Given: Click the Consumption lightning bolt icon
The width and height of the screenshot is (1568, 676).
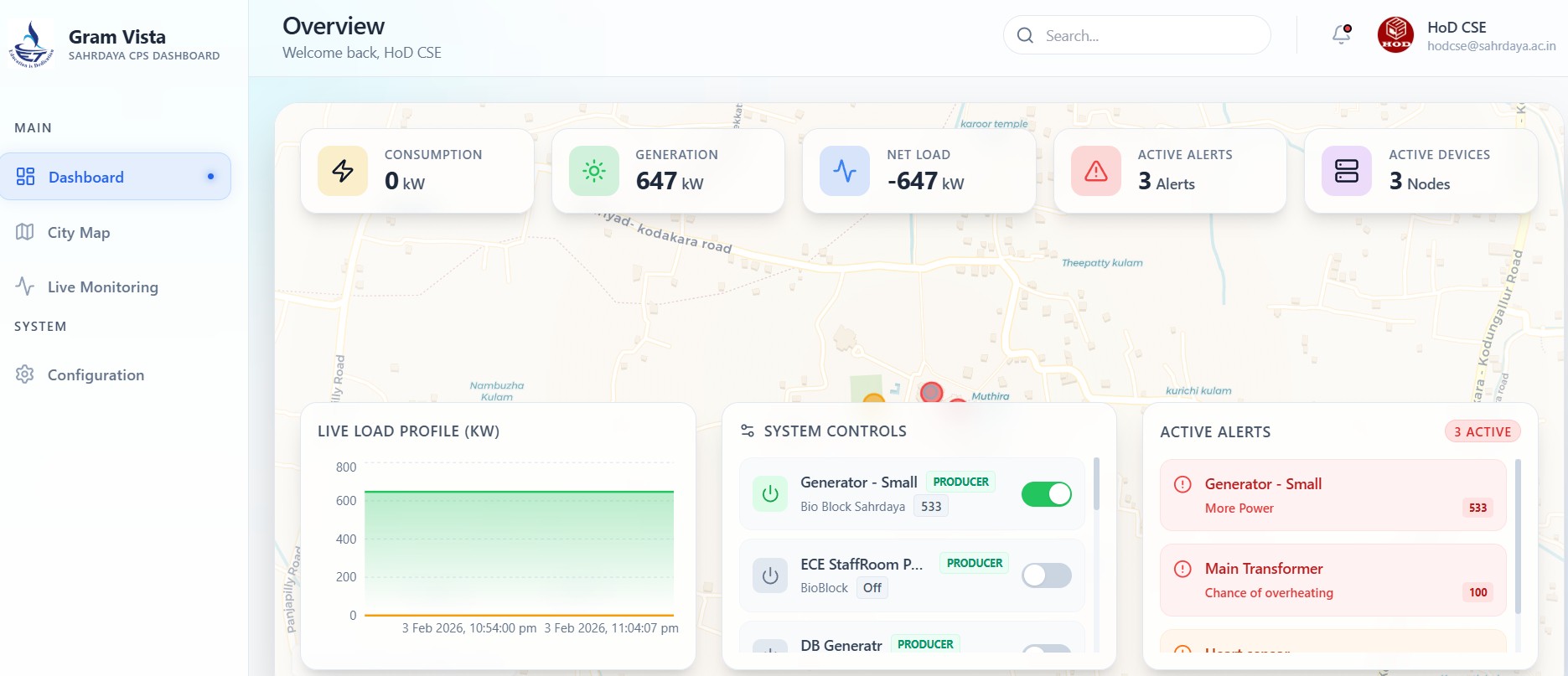Looking at the screenshot, I should pos(343,171).
